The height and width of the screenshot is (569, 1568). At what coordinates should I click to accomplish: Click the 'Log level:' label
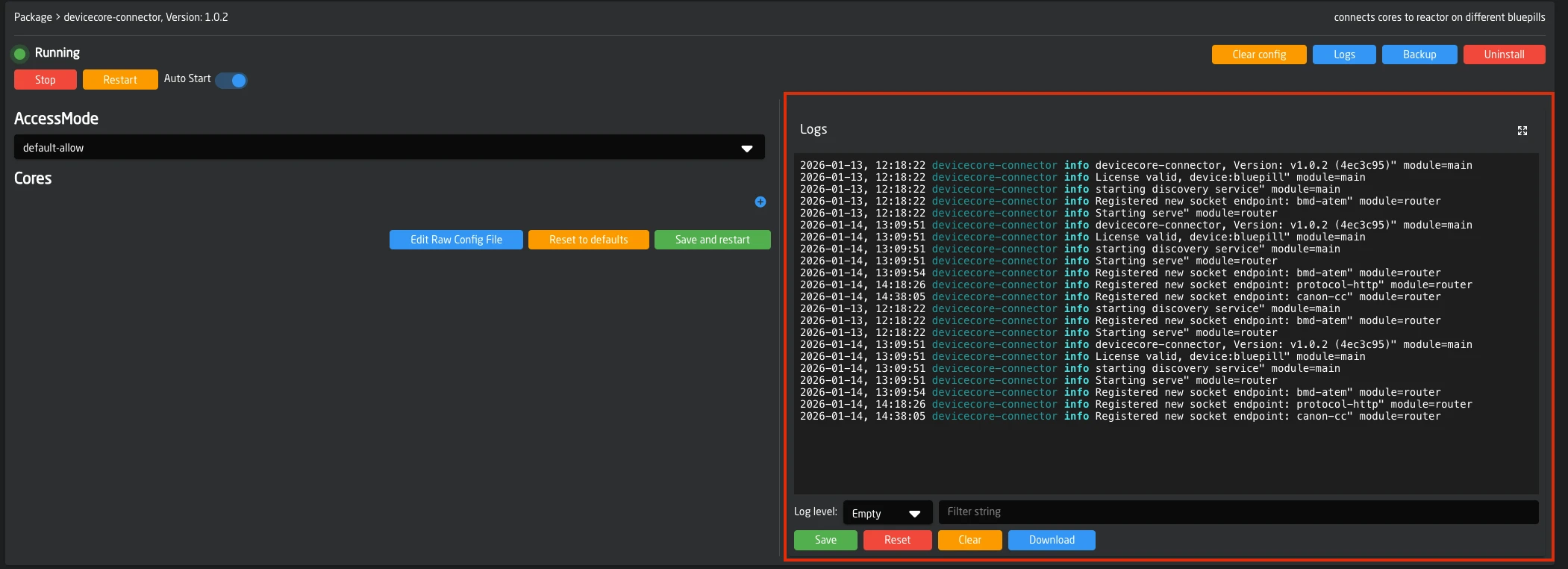coord(816,512)
